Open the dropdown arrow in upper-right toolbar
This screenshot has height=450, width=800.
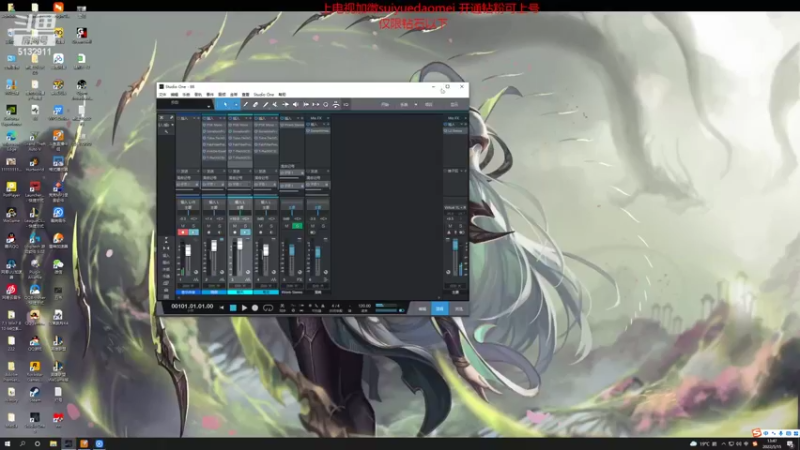pyautogui.click(x=416, y=105)
